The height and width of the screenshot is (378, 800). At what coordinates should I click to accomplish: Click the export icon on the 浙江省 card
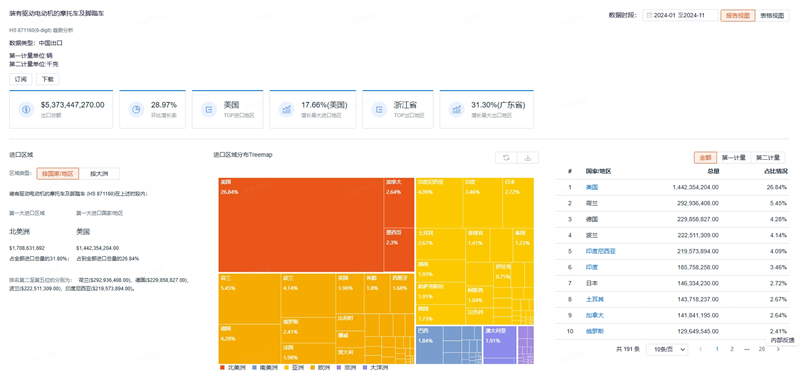point(379,109)
